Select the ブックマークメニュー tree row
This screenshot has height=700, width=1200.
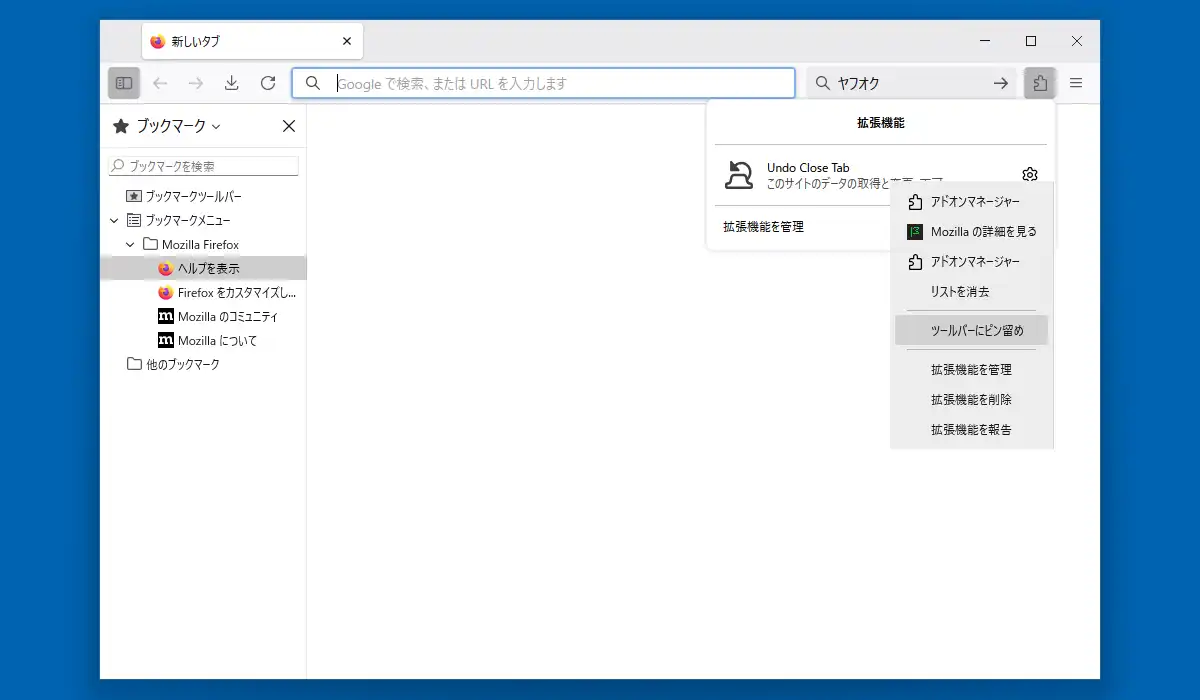(x=204, y=220)
